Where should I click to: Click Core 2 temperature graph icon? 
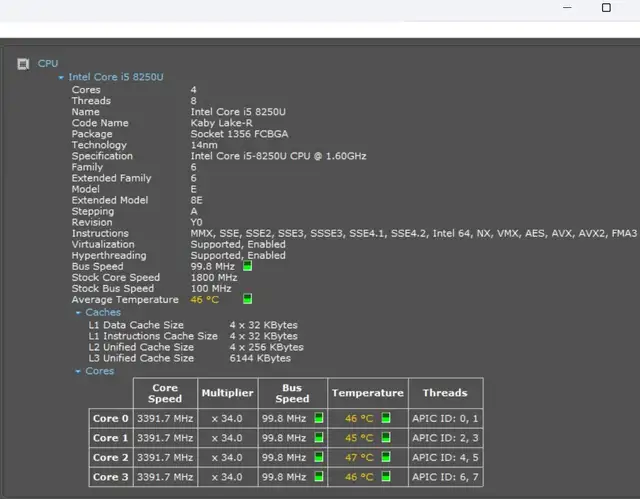(386, 457)
